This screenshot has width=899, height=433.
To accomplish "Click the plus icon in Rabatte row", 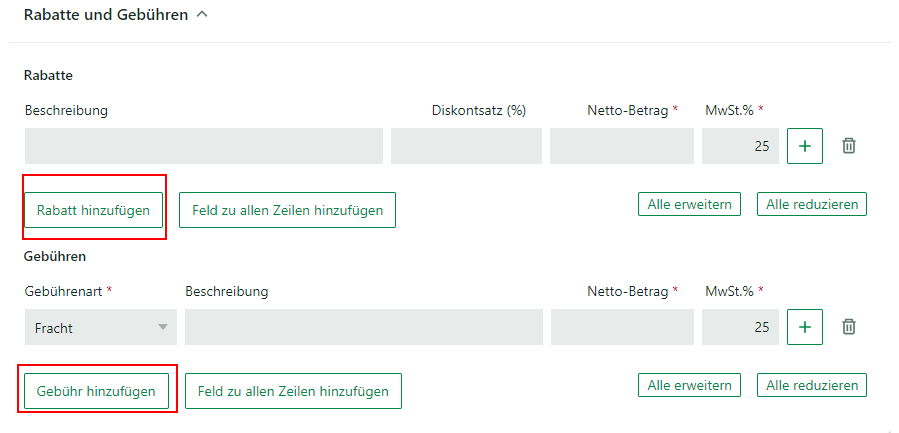I will point(805,146).
